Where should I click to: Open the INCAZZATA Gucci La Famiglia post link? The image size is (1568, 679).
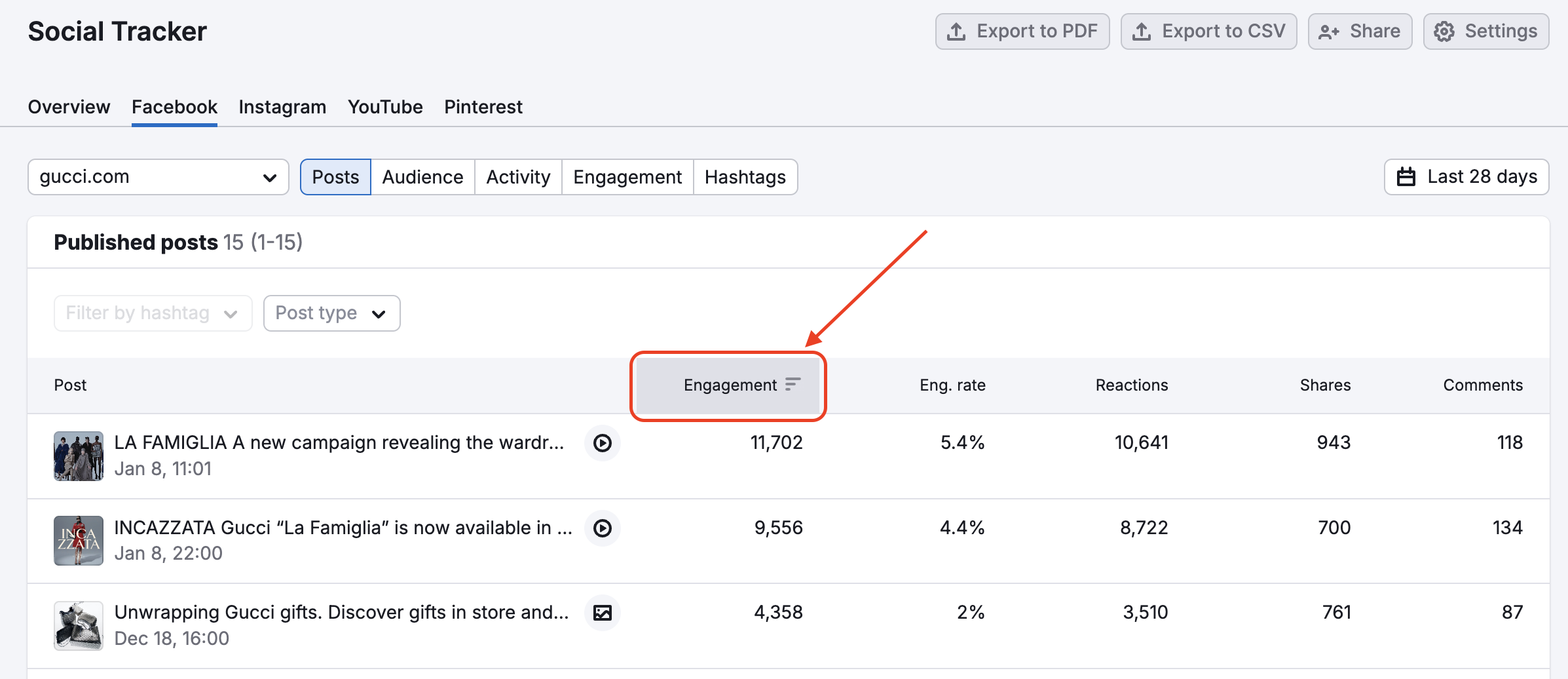341,528
